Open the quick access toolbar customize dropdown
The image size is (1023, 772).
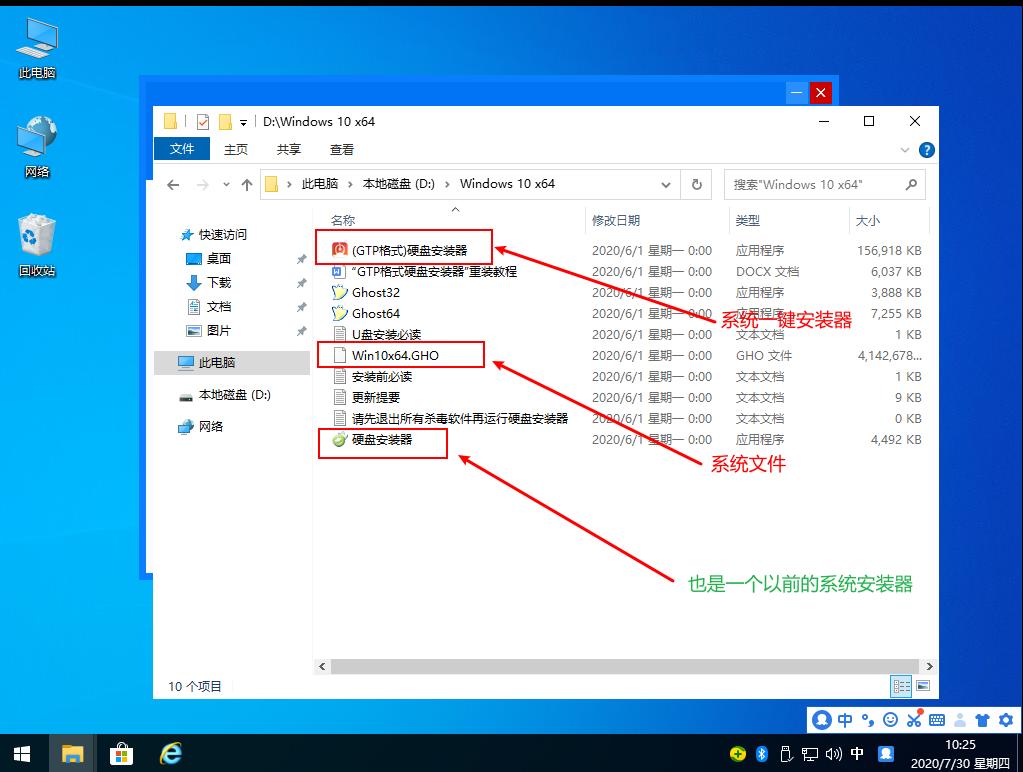(x=243, y=122)
